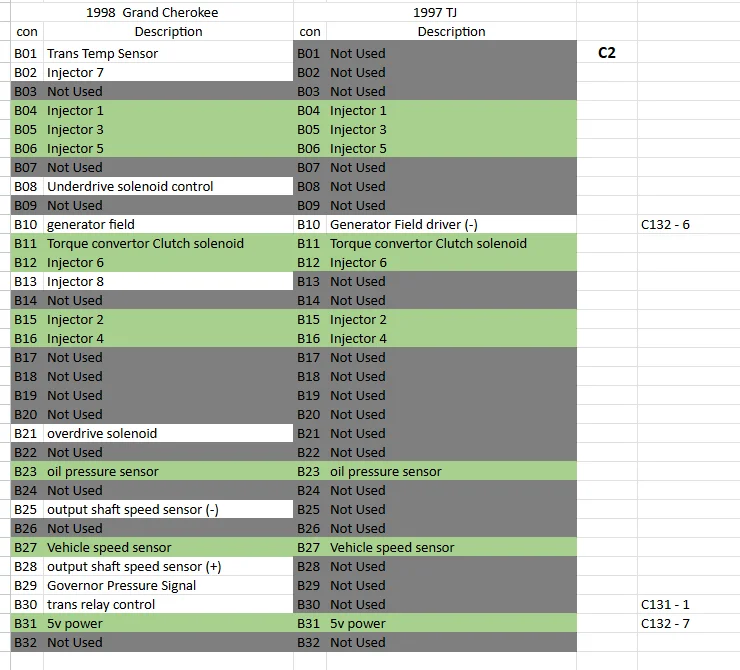This screenshot has height=670, width=740.
Task: Click the Governor Pressure Signal cell
Action: coord(168,586)
